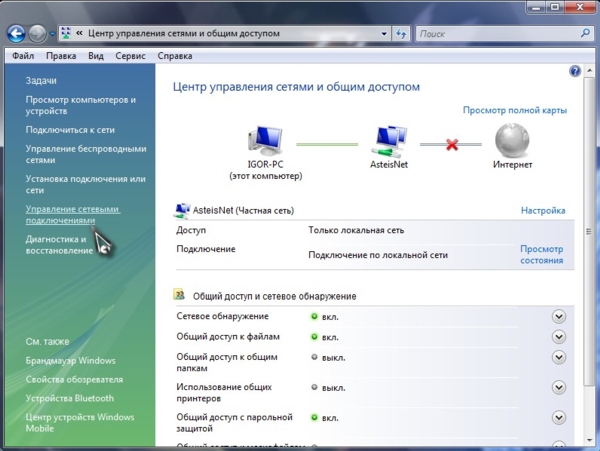600x451 pixels.
Task: Expand Общий доступ к общим папкам settings
Action: coord(559,357)
